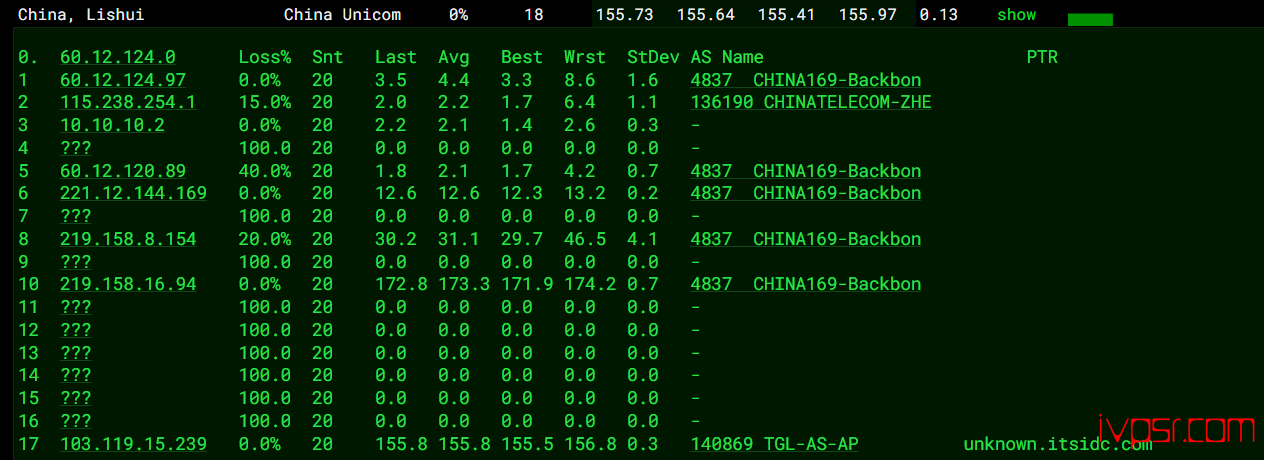1264x460 pixels.
Task: Click the 40.0% loss value
Action: pos(265,171)
